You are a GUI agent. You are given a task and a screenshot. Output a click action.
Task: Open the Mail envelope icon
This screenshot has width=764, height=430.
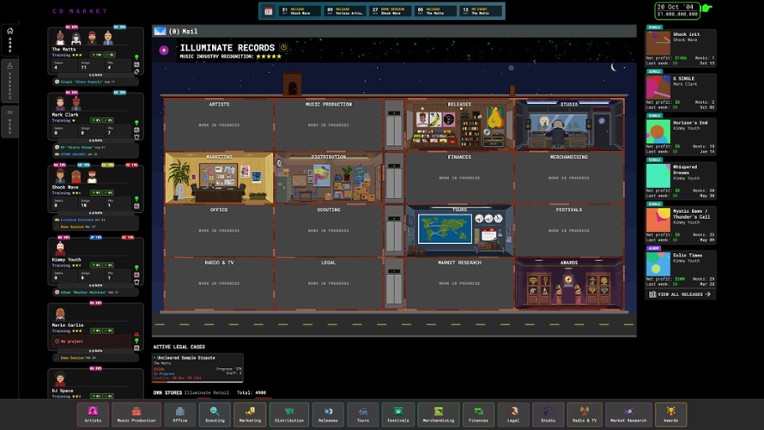point(160,31)
